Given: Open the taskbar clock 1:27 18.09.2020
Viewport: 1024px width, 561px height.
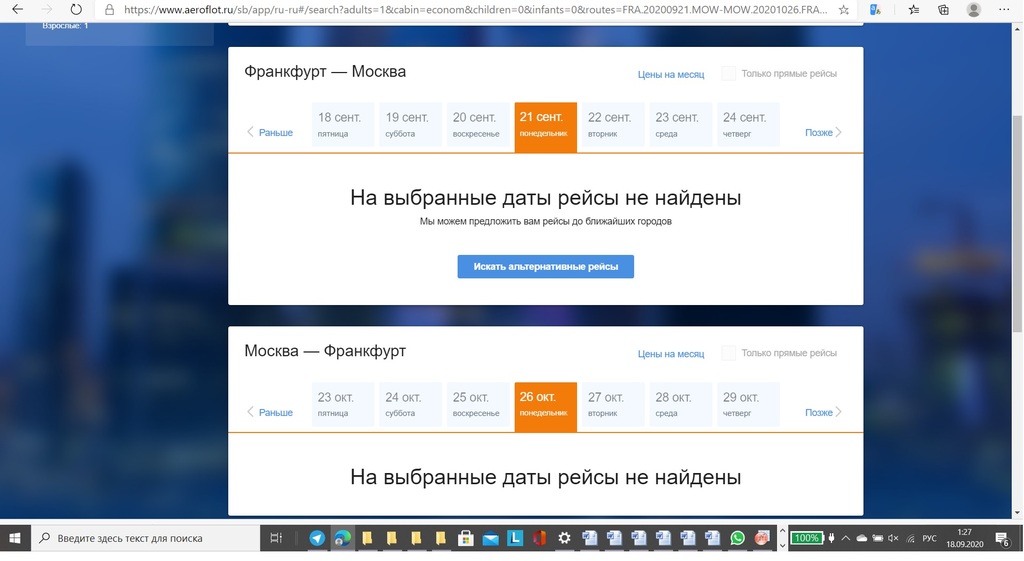Looking at the screenshot, I should (x=965, y=538).
